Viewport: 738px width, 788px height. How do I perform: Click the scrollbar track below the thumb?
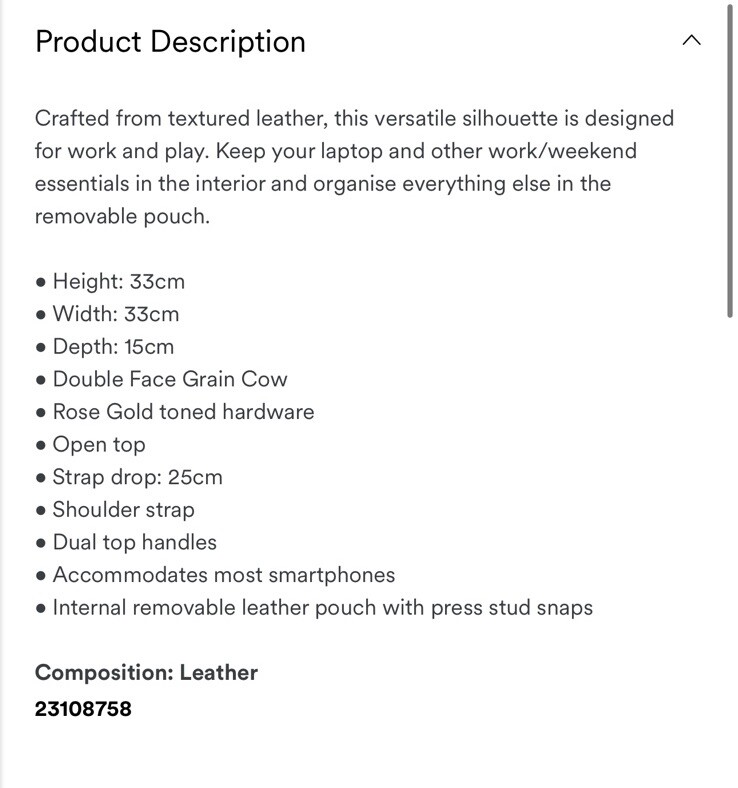tap(730, 553)
